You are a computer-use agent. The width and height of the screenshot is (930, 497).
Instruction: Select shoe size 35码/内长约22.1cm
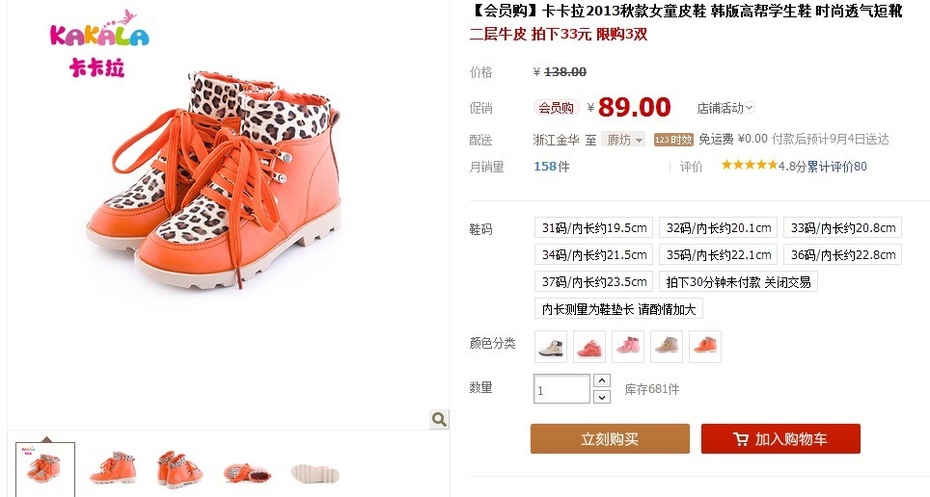pyautogui.click(x=718, y=254)
